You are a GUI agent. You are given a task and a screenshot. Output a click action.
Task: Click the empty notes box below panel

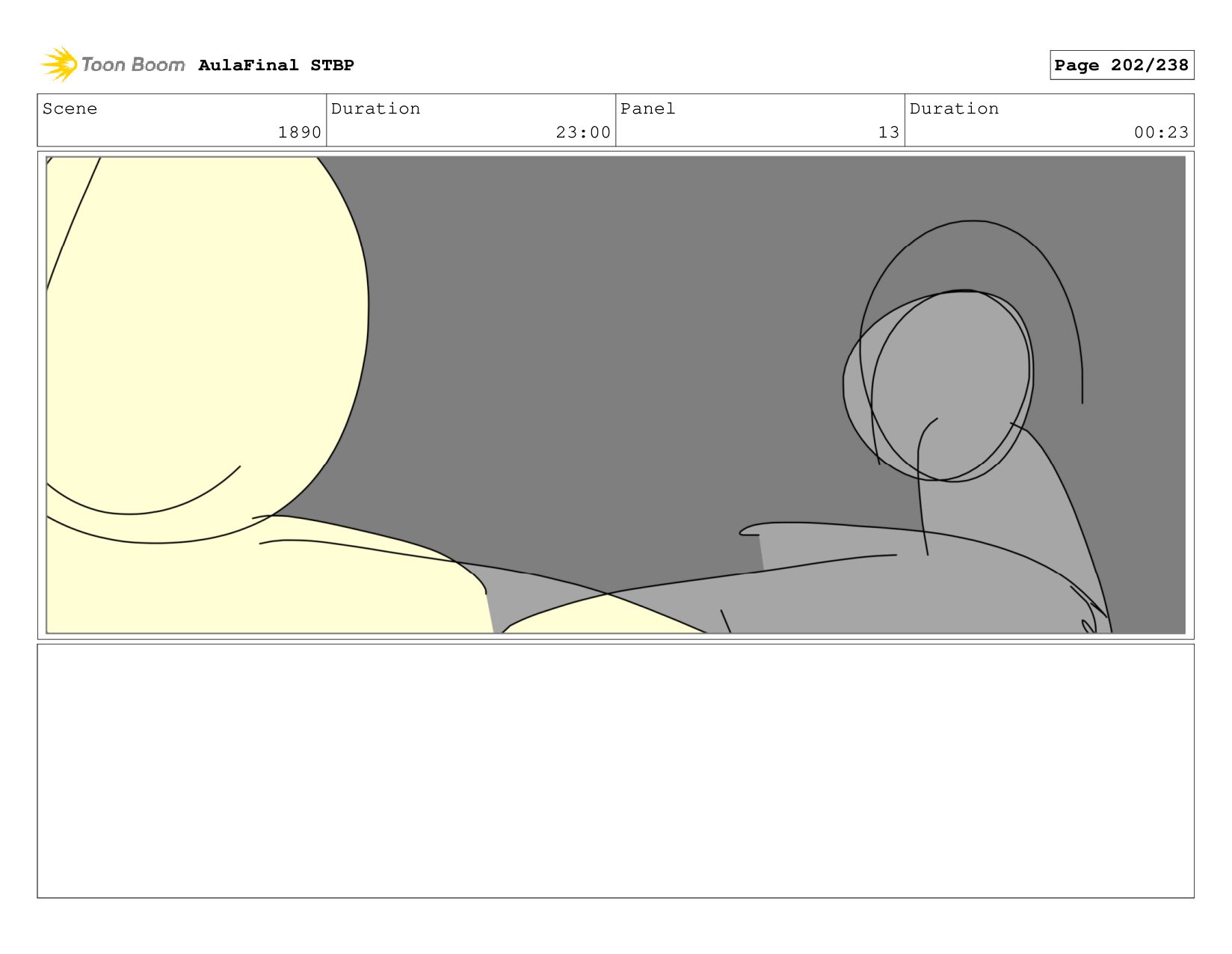point(615,771)
